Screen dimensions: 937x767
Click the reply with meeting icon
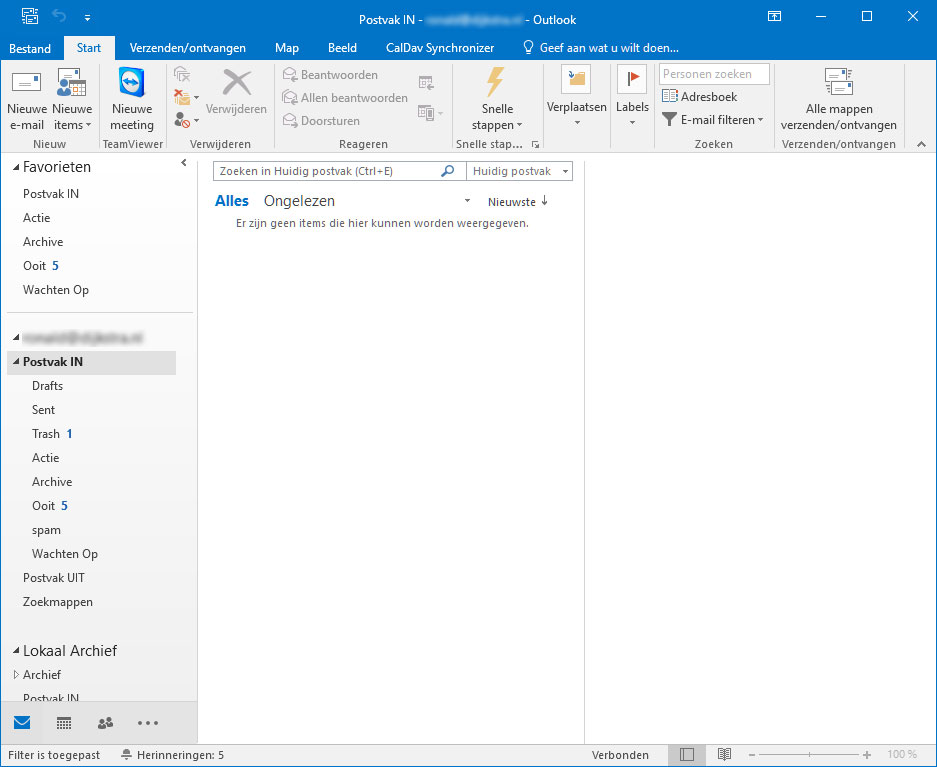click(426, 83)
